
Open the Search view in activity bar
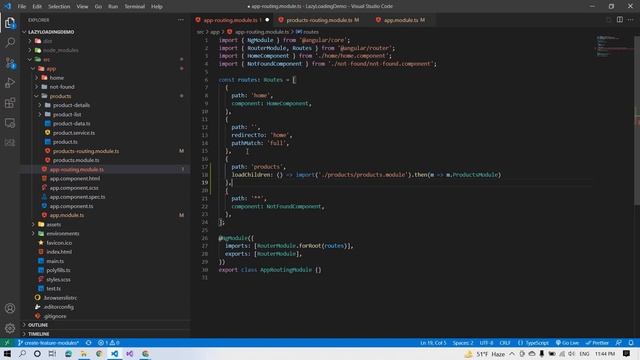(10, 42)
